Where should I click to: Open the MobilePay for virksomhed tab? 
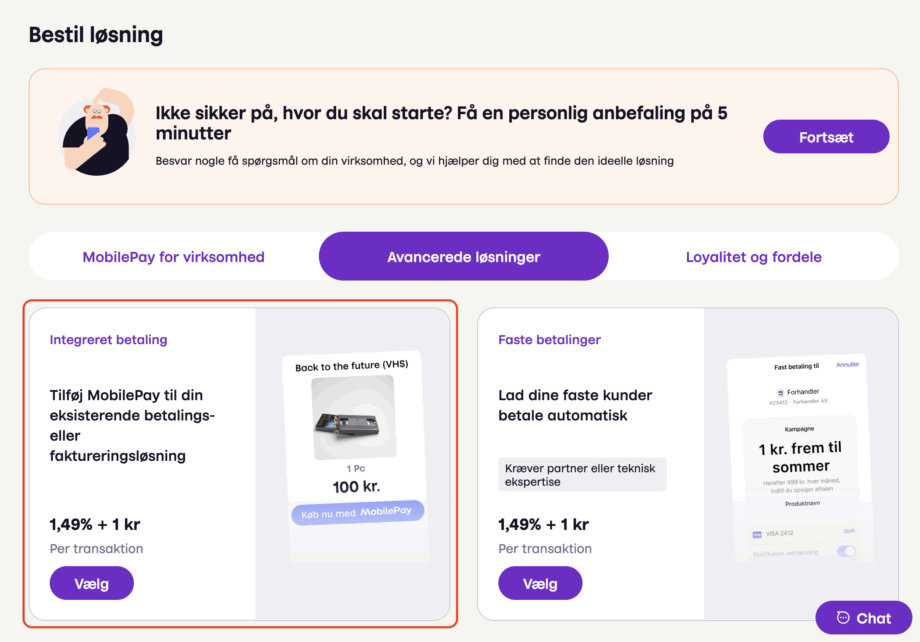pos(173,257)
